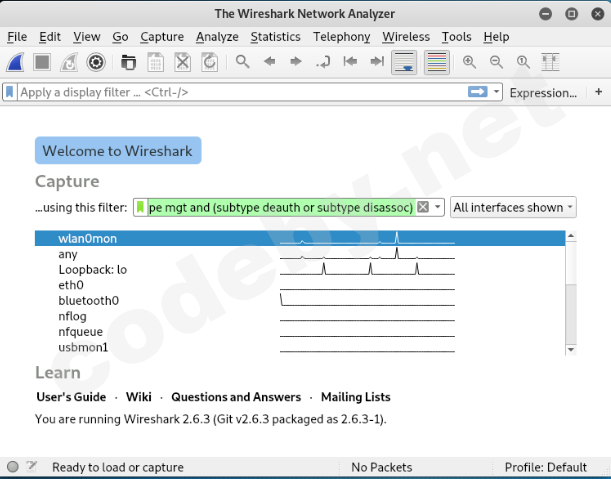
Task: Click capture filter green bookmark icon
Action: click(140, 207)
